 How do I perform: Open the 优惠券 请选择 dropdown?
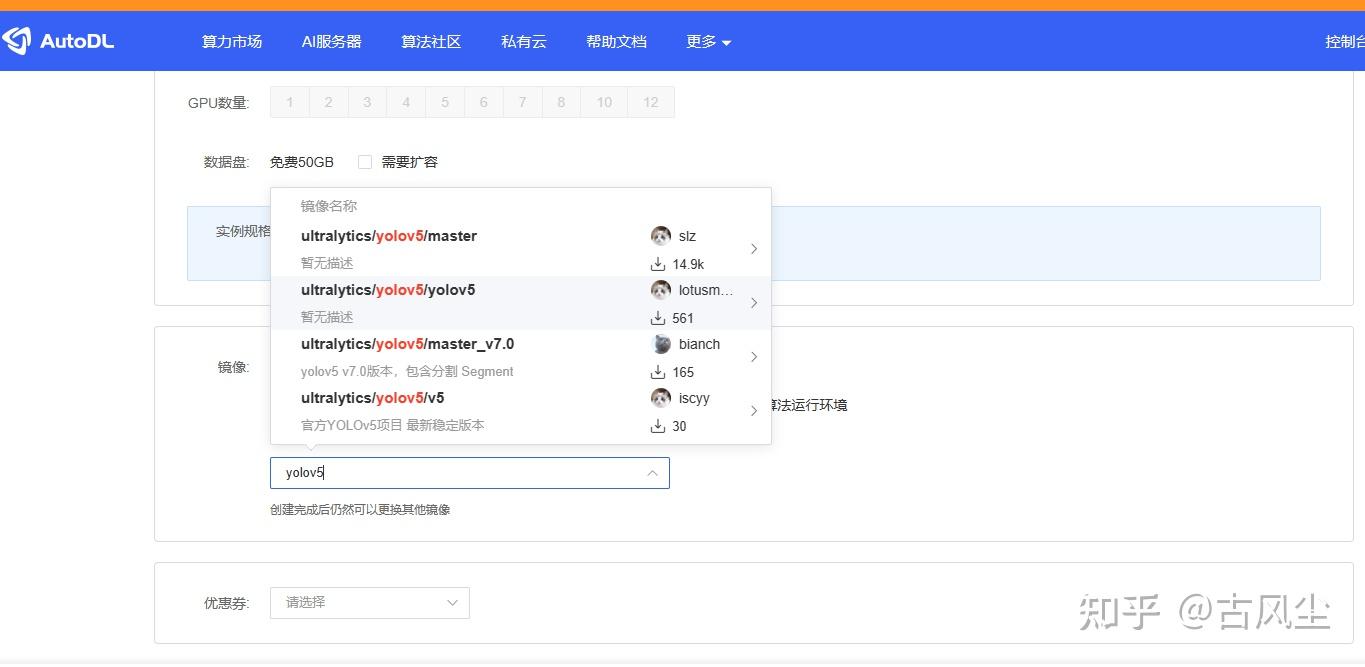(369, 602)
